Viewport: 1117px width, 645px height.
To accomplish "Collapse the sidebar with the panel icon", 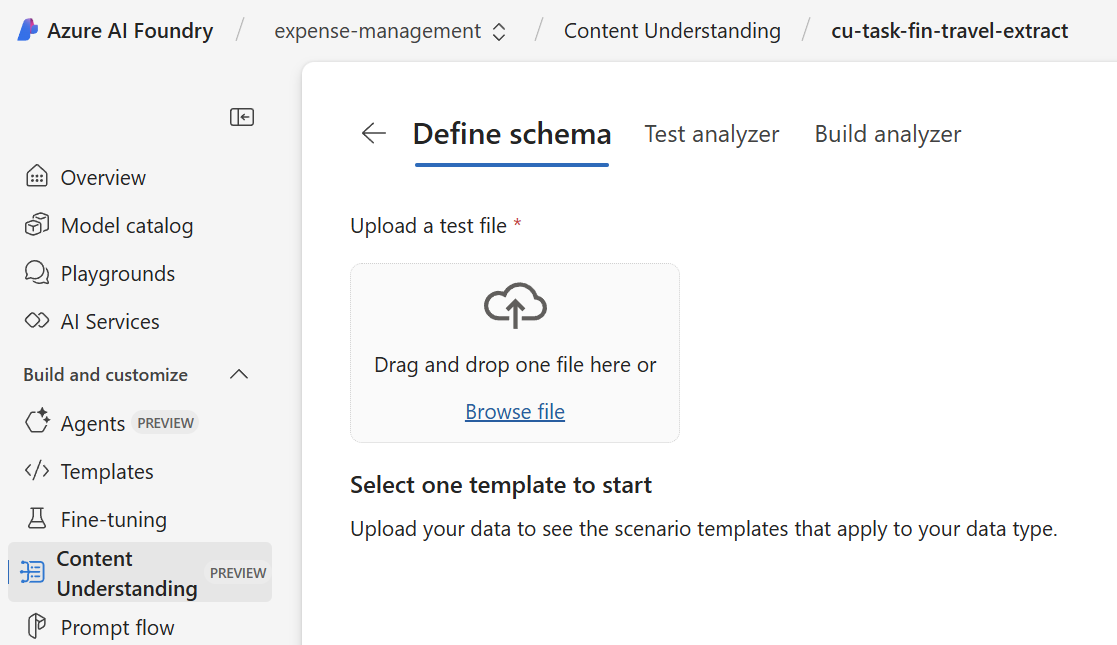I will [x=242, y=117].
